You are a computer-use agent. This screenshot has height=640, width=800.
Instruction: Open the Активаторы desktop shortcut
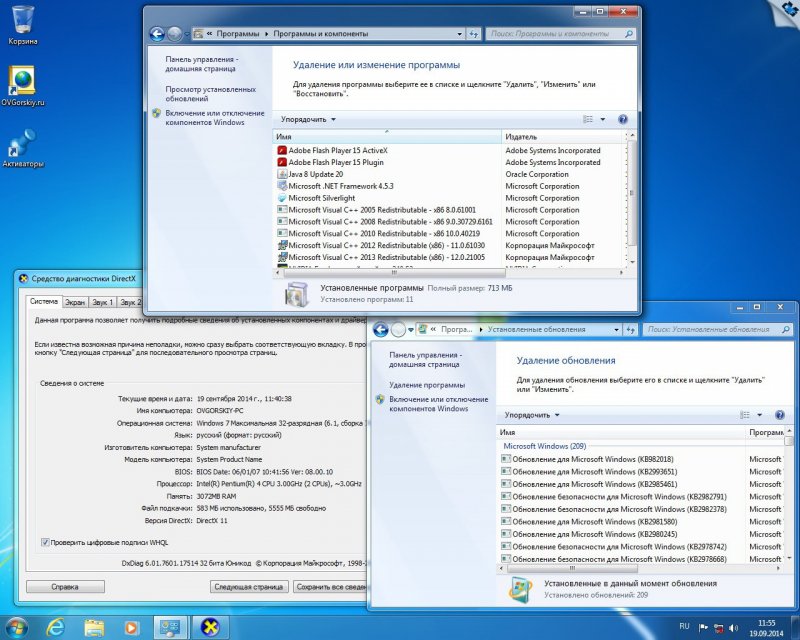coord(22,148)
